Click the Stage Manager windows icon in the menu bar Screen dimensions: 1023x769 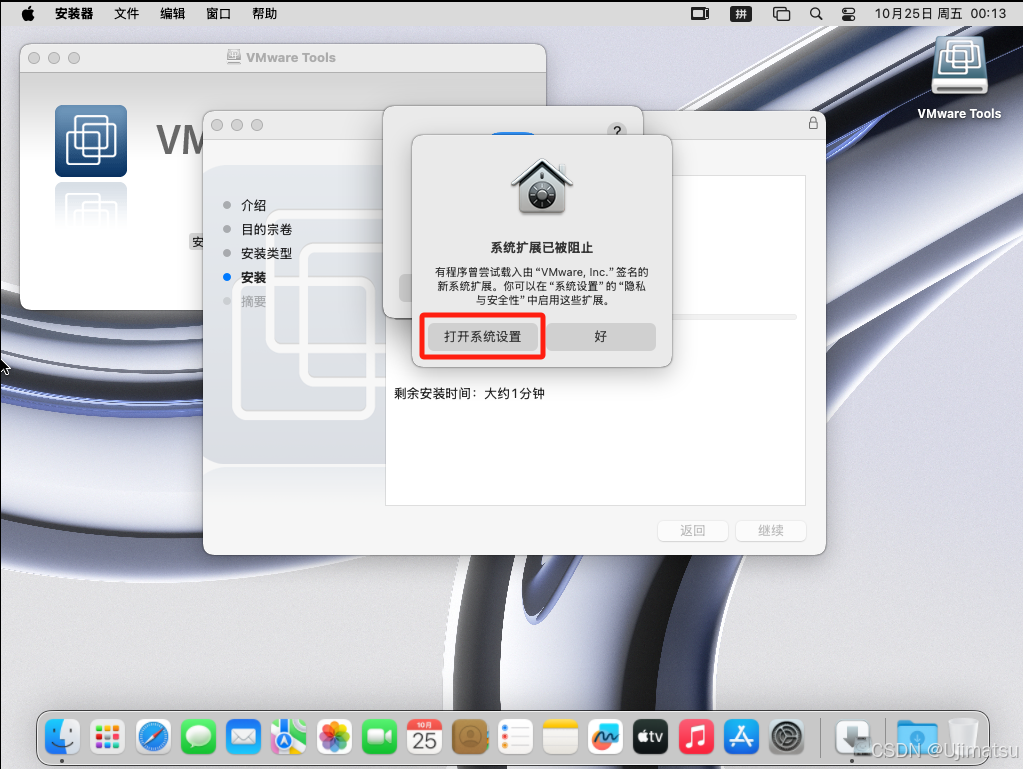(781, 14)
